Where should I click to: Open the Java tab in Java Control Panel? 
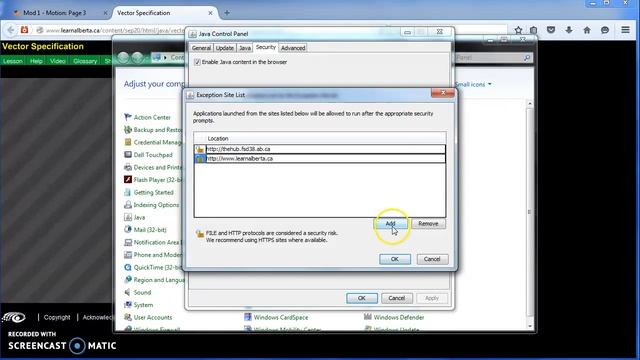click(244, 48)
